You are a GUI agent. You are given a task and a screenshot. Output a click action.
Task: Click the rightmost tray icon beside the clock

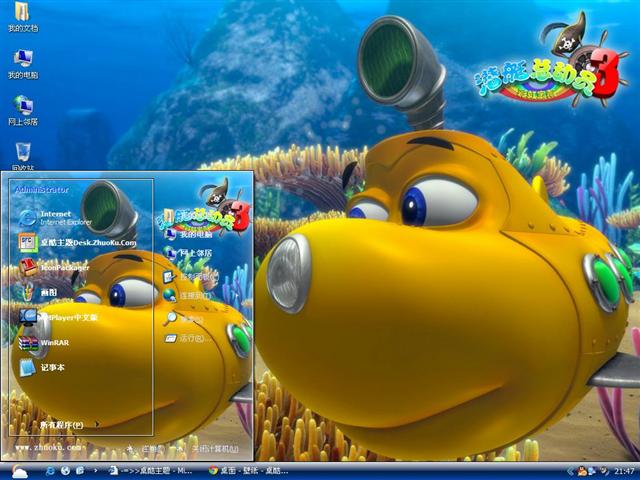pyautogui.click(x=604, y=471)
